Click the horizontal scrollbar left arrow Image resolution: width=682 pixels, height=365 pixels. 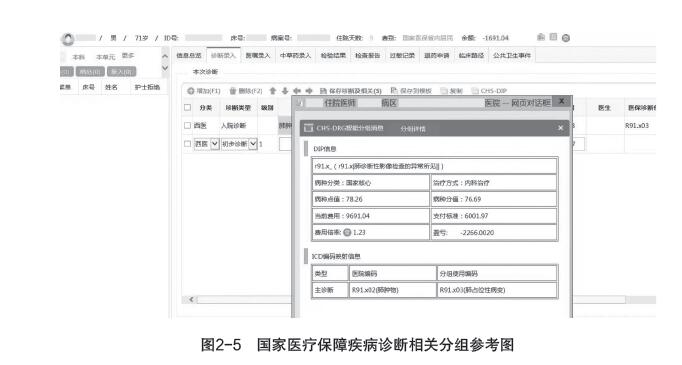click(x=191, y=299)
